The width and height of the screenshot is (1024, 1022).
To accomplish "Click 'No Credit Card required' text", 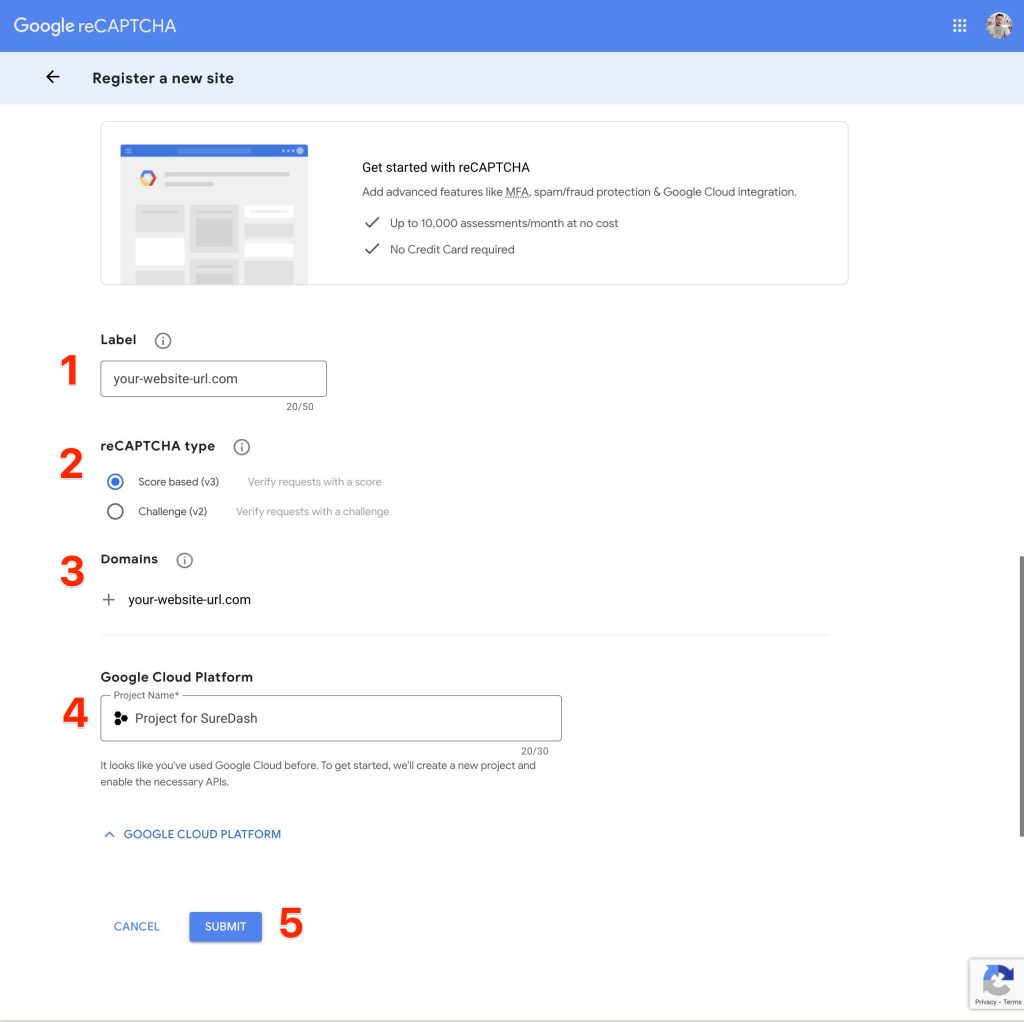I will pos(452,249).
